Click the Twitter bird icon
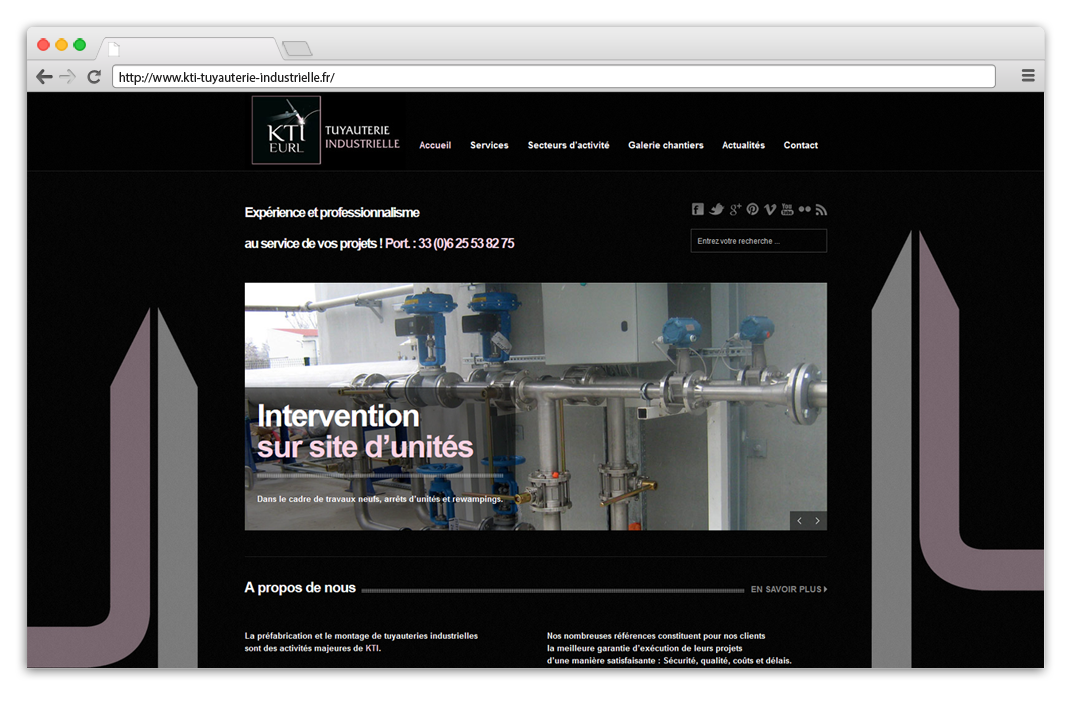Screen dimensions: 1073x715 point(716,209)
